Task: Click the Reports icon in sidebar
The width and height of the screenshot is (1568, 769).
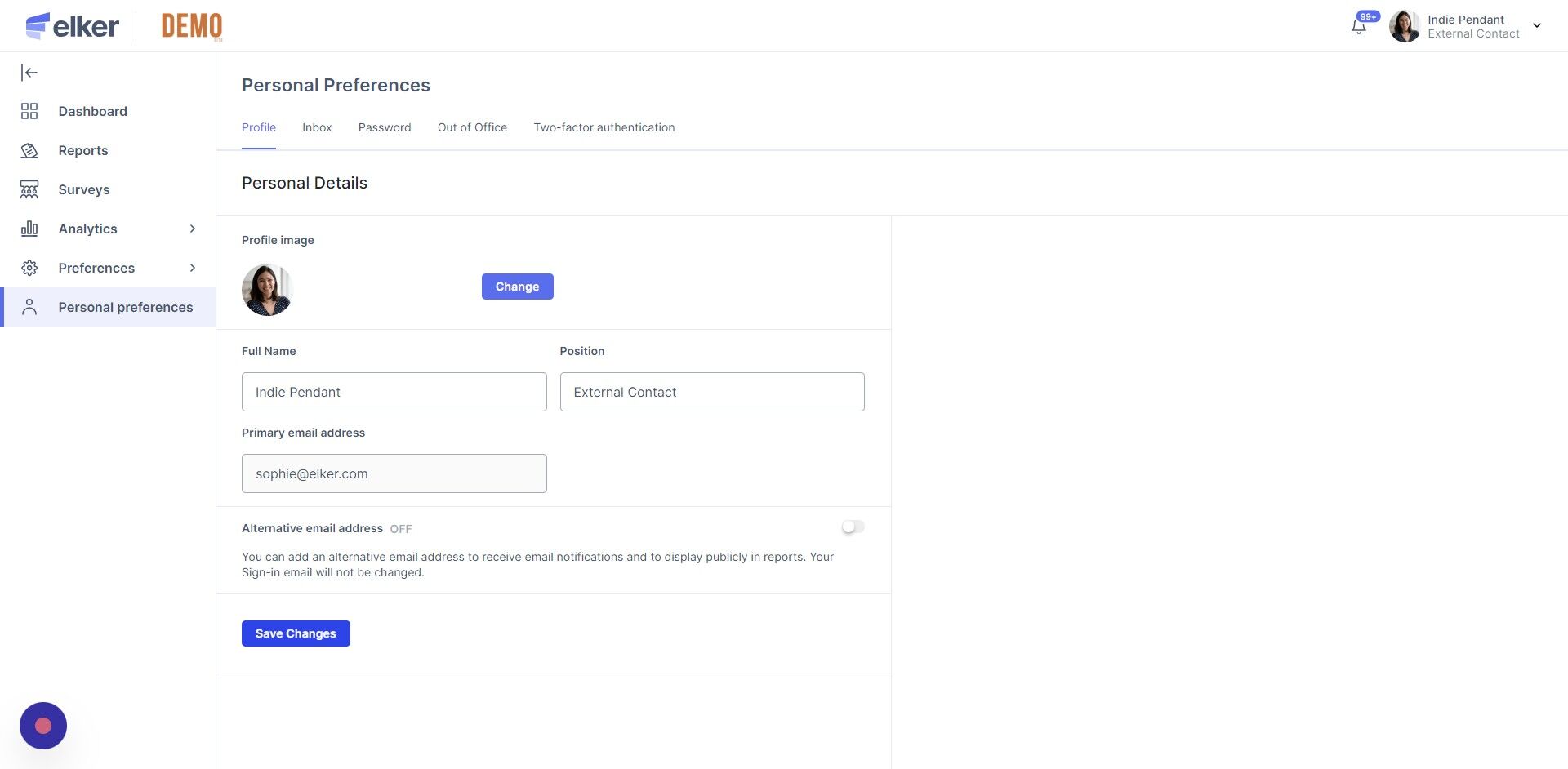Action: tap(29, 151)
